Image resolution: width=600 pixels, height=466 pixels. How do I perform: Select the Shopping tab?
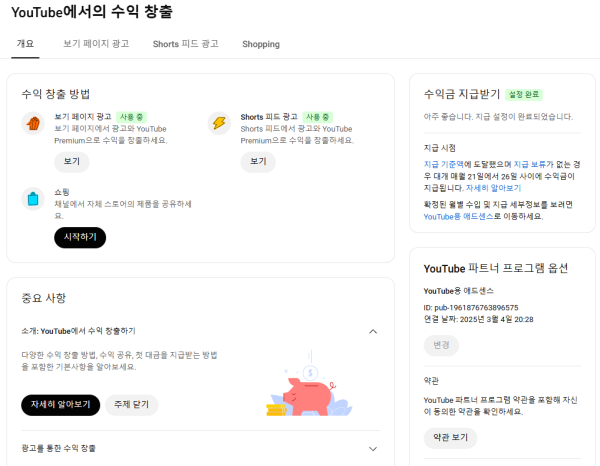point(261,44)
